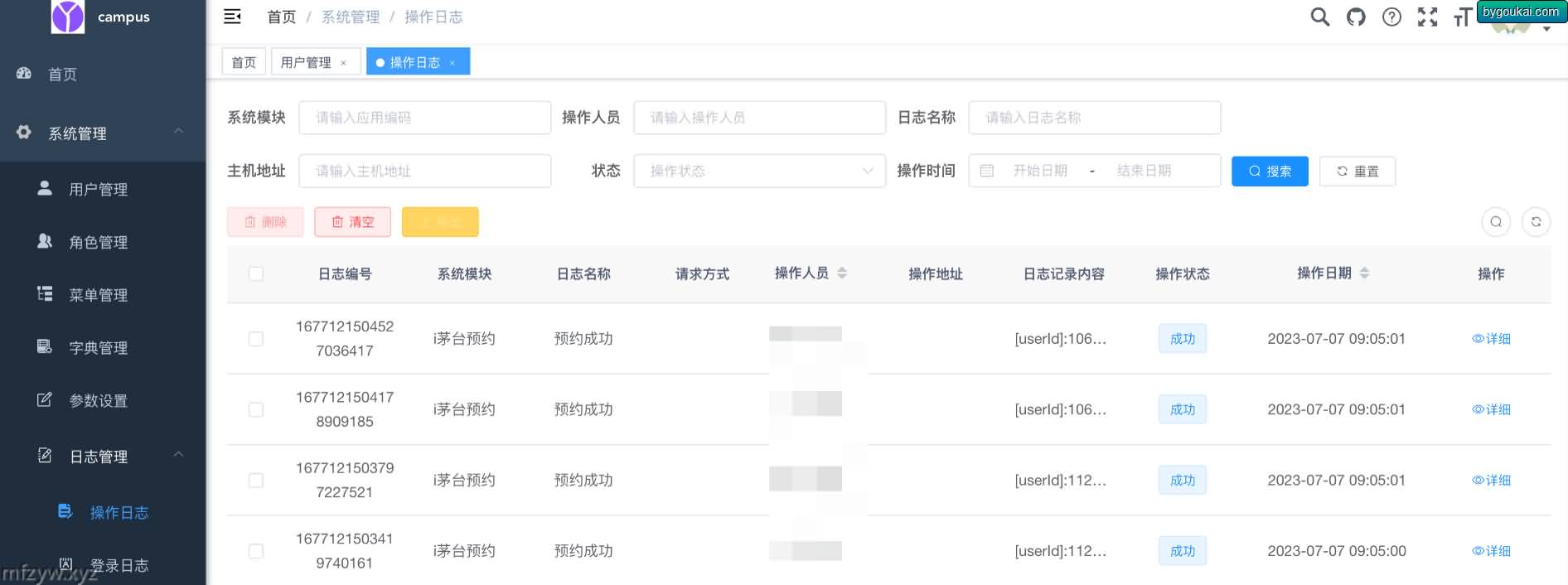Screen dimensions: 1568x585
Task: Select the checkbox for log 1677121503797227521
Action: (256, 481)
